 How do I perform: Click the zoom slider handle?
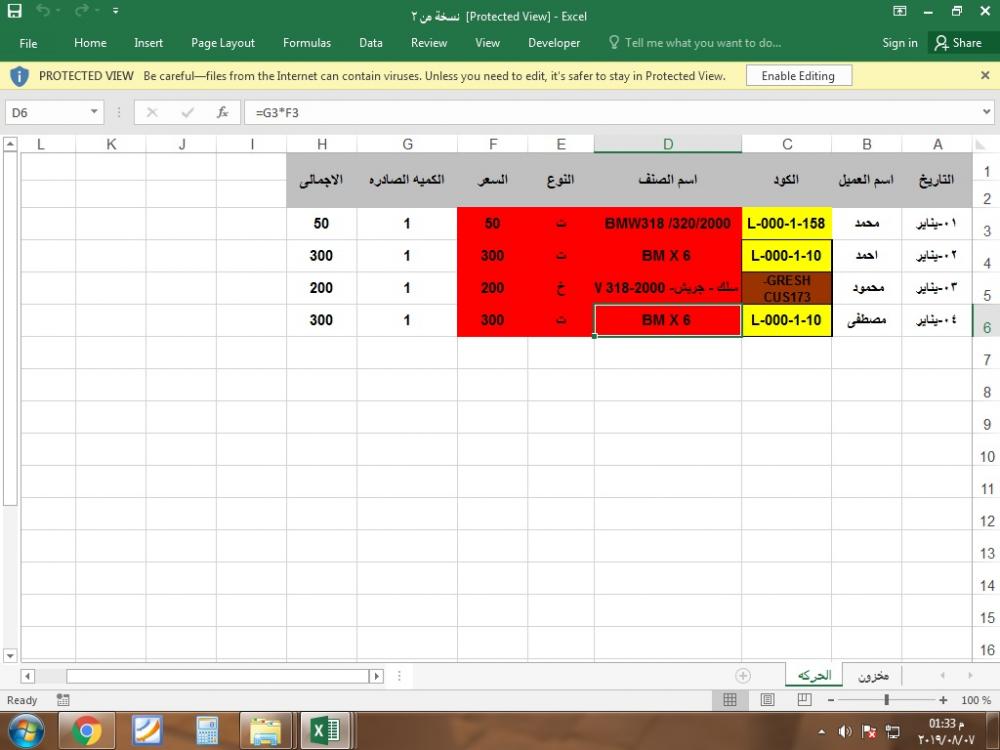[886, 700]
